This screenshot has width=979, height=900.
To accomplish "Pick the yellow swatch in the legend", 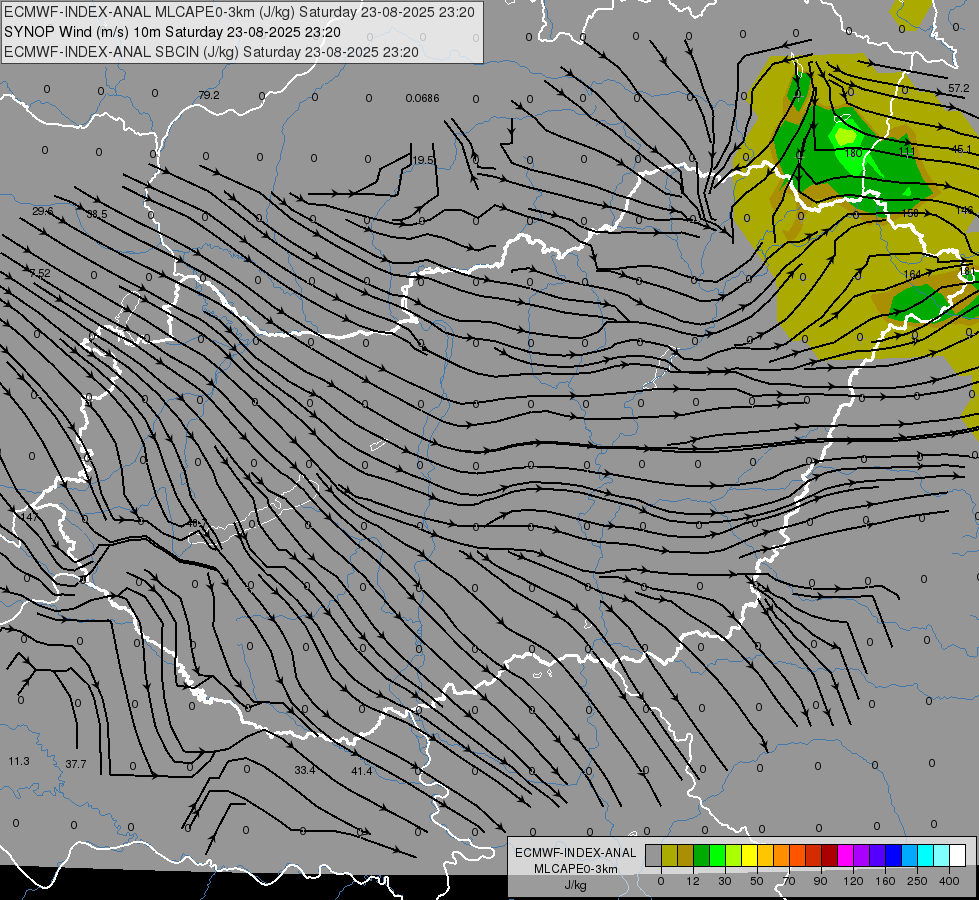I will pos(750,855).
